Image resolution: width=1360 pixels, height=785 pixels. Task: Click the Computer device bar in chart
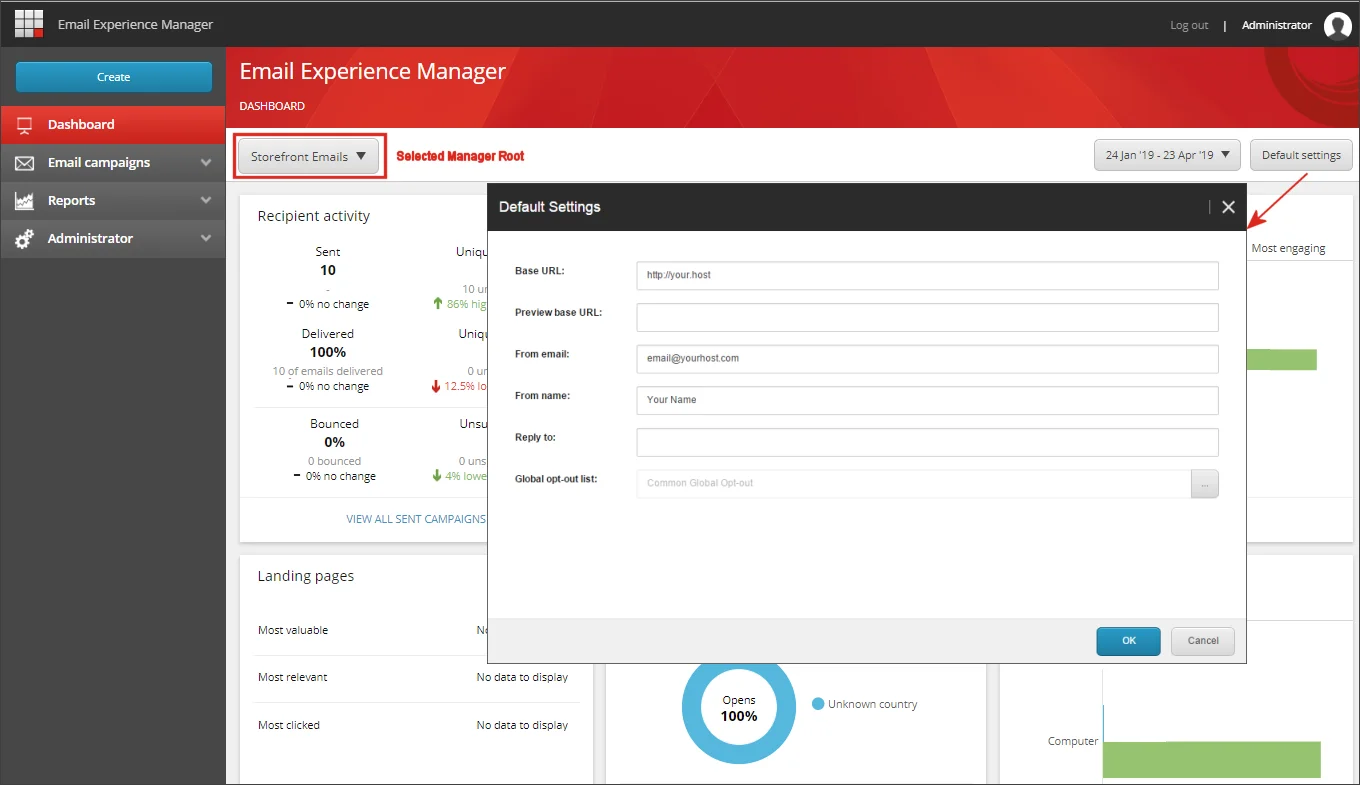point(1212,759)
